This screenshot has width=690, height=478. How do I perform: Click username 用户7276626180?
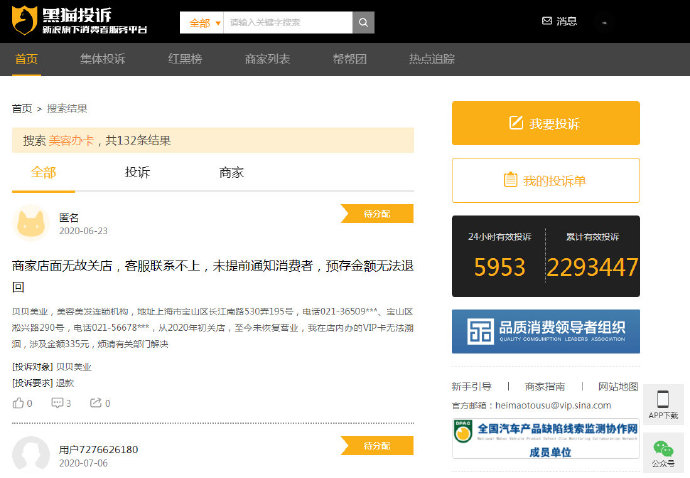[99, 449]
